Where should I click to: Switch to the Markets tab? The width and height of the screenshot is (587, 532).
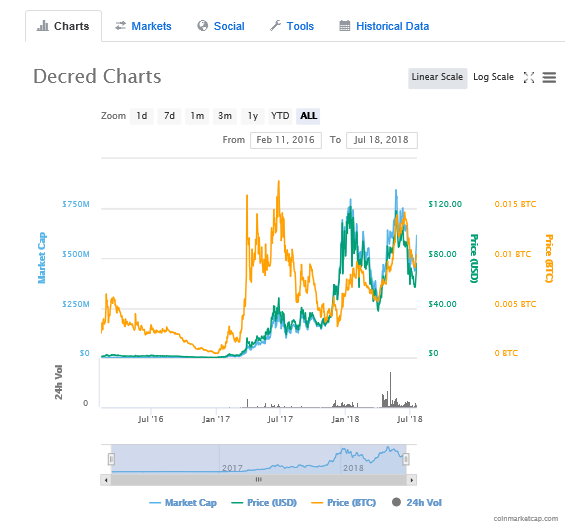point(143,26)
